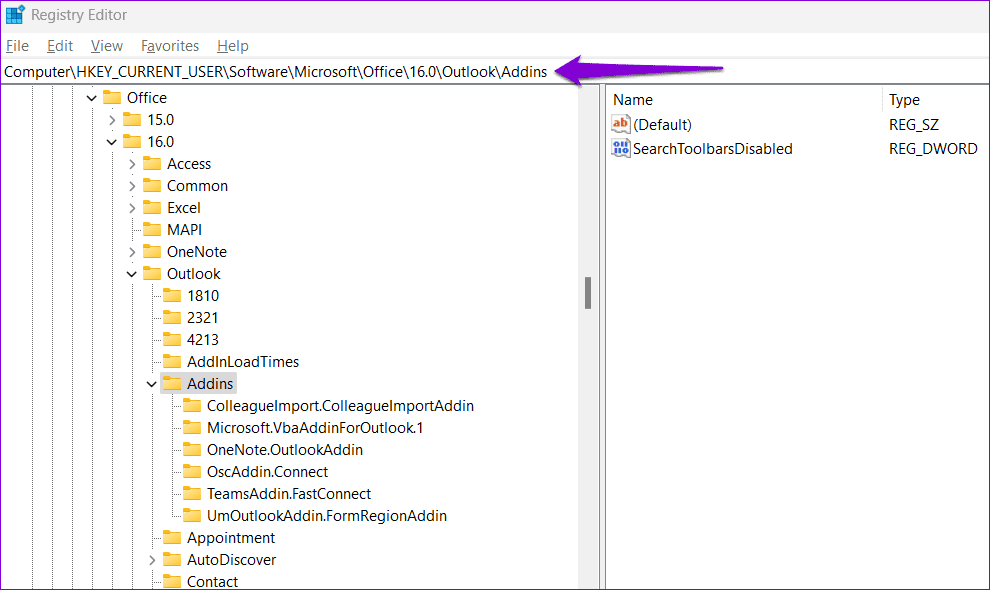This screenshot has width=990, height=590.
Task: Click the TeamsAddin.FastConnect folder icon
Action: [192, 493]
